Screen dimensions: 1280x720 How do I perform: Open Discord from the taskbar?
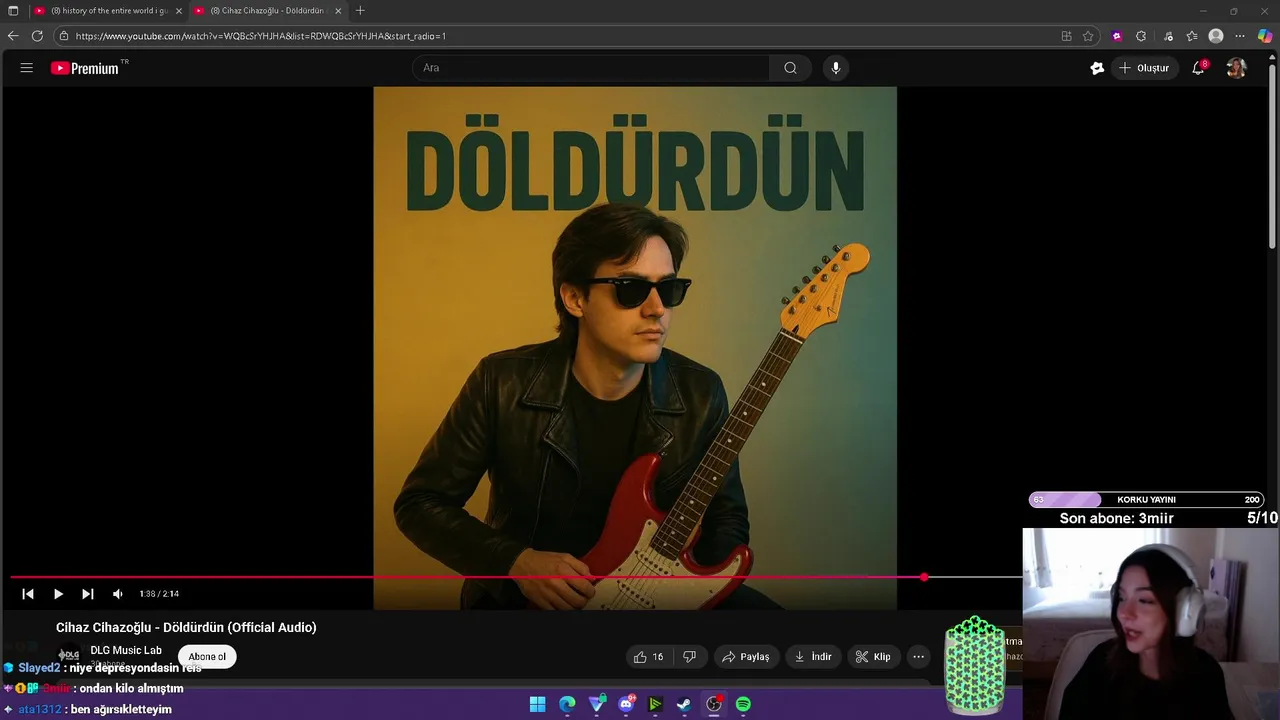626,704
